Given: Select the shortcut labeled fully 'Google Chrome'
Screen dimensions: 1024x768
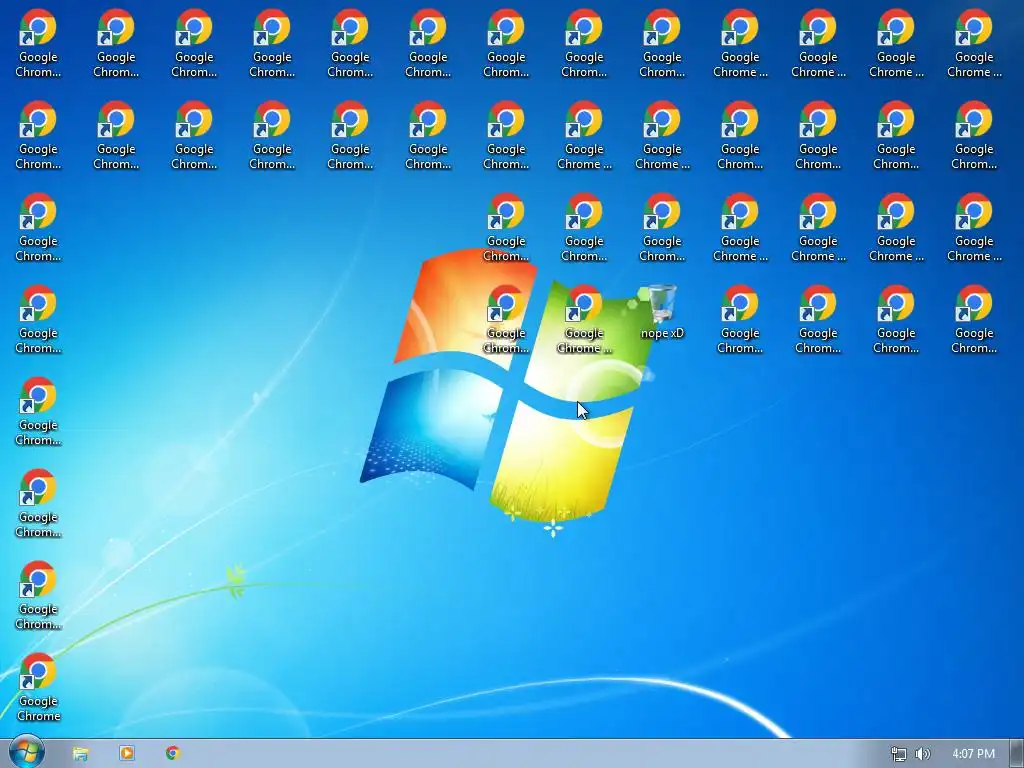Looking at the screenshot, I should [39, 687].
